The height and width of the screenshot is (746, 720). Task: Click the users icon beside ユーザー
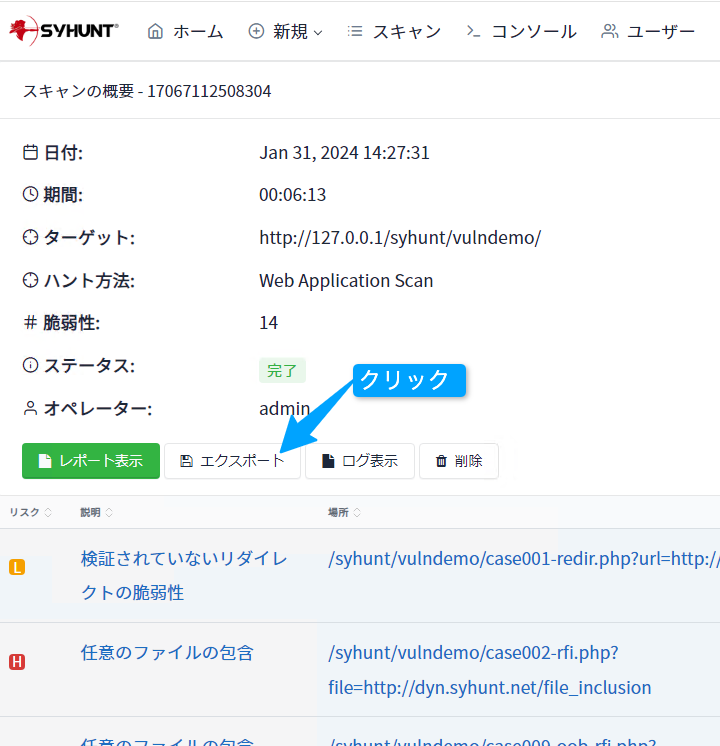tap(610, 32)
